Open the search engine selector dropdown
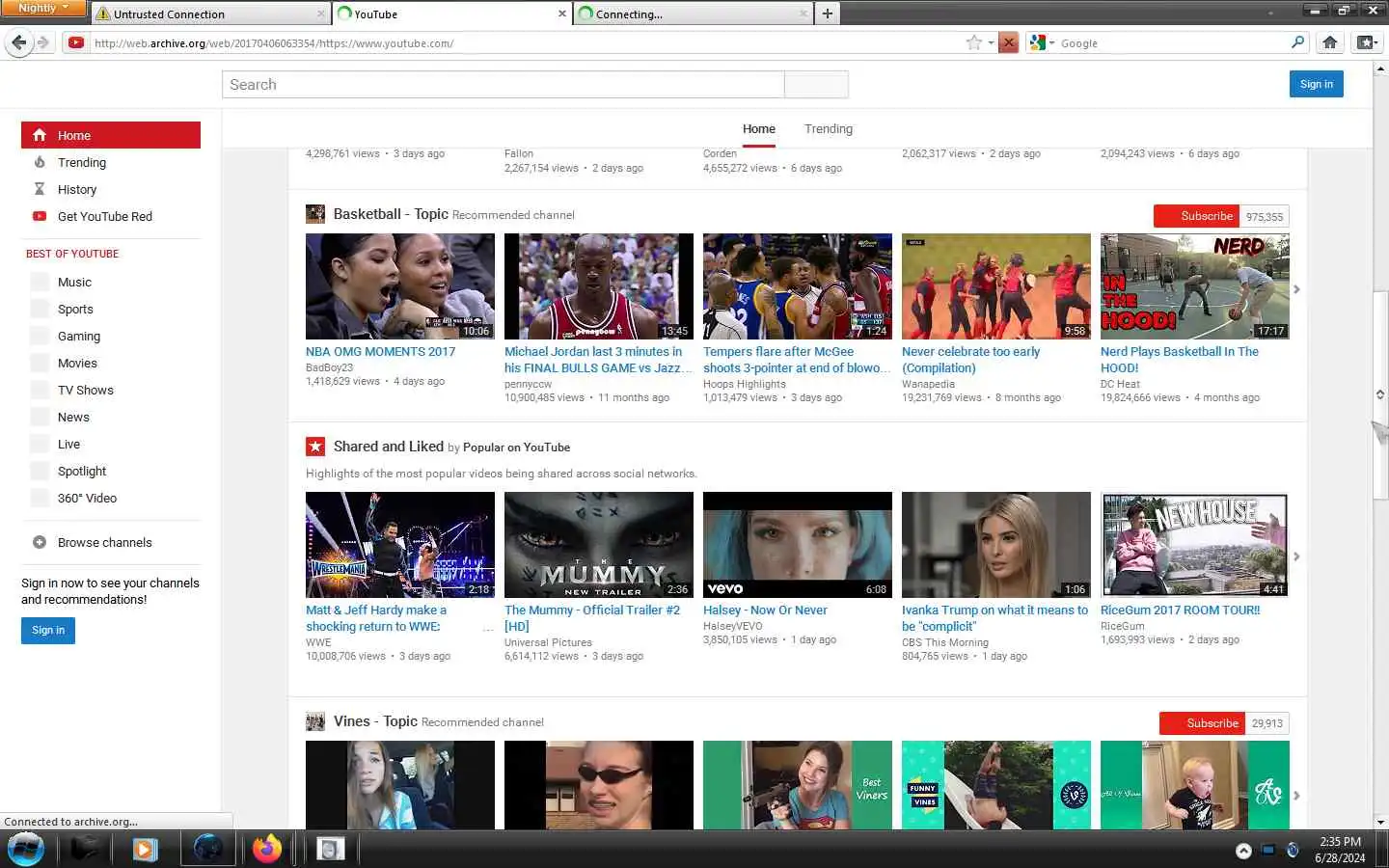 (1042, 42)
